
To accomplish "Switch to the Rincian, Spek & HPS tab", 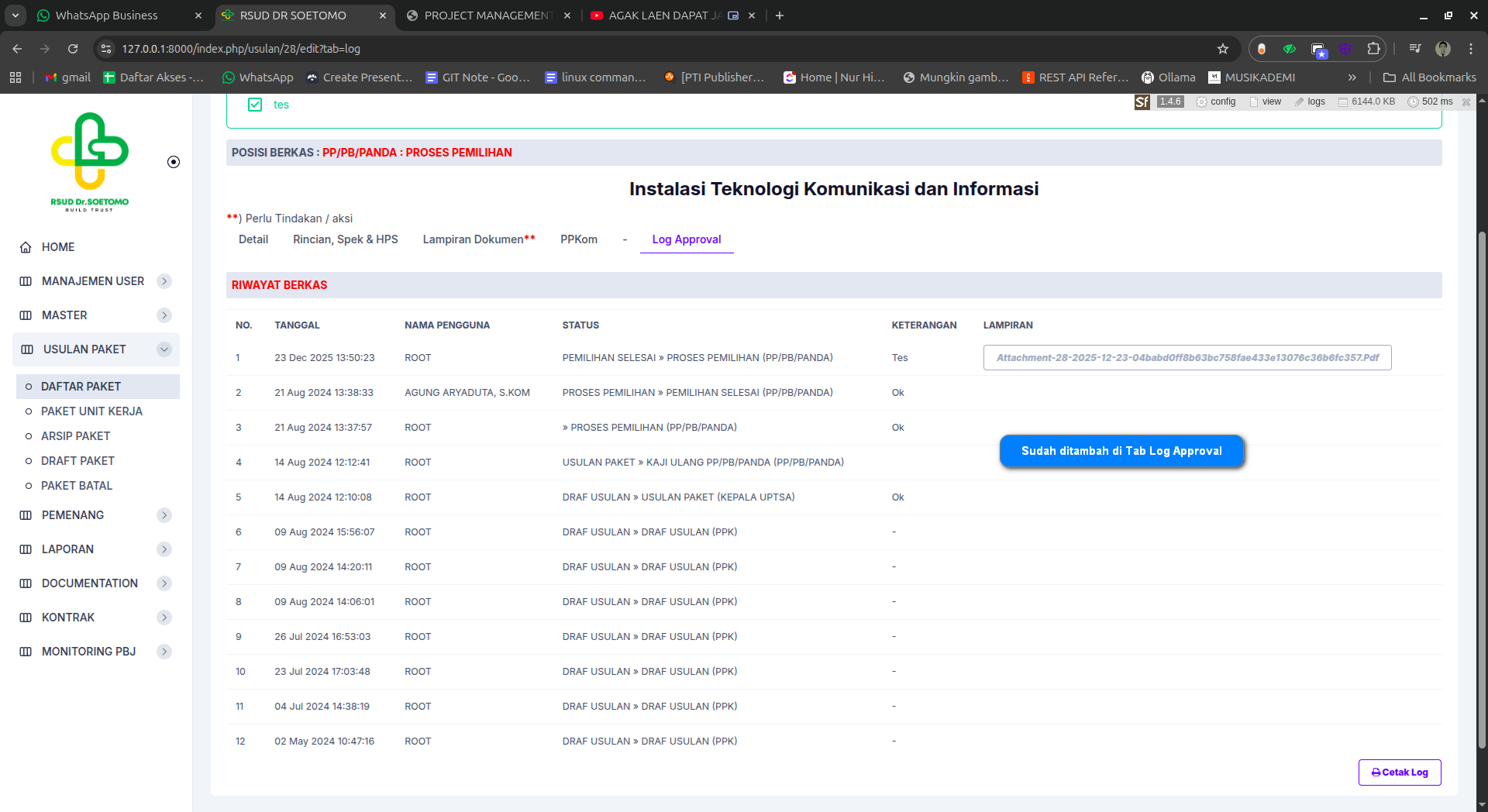I will 345,239.
